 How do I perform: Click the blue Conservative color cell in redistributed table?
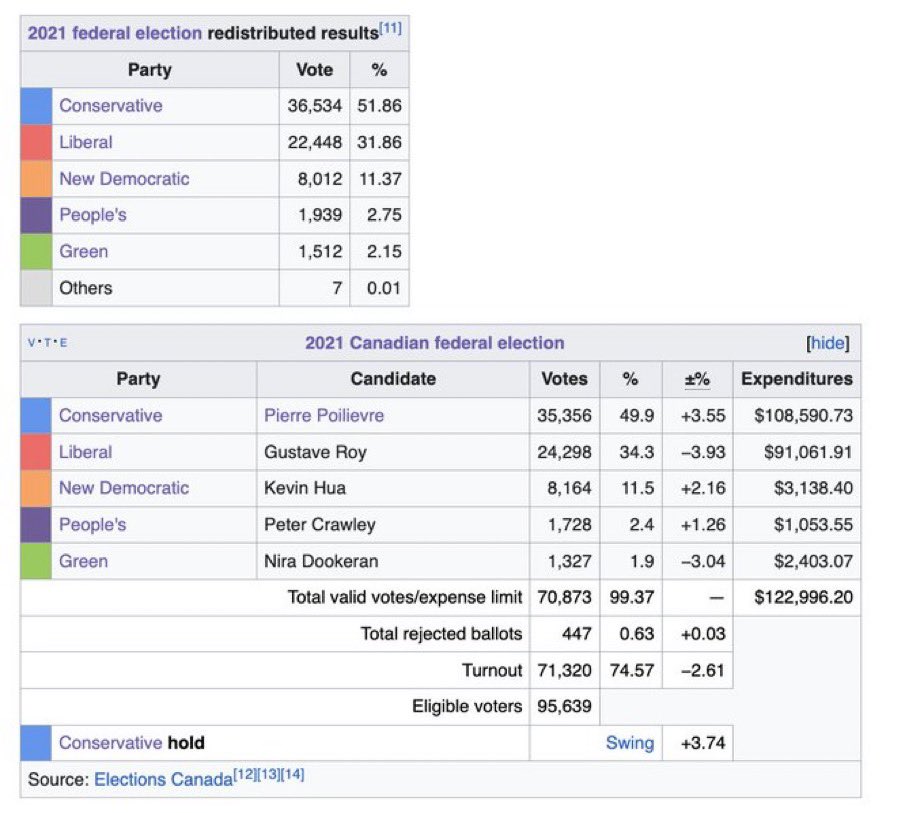[37, 106]
